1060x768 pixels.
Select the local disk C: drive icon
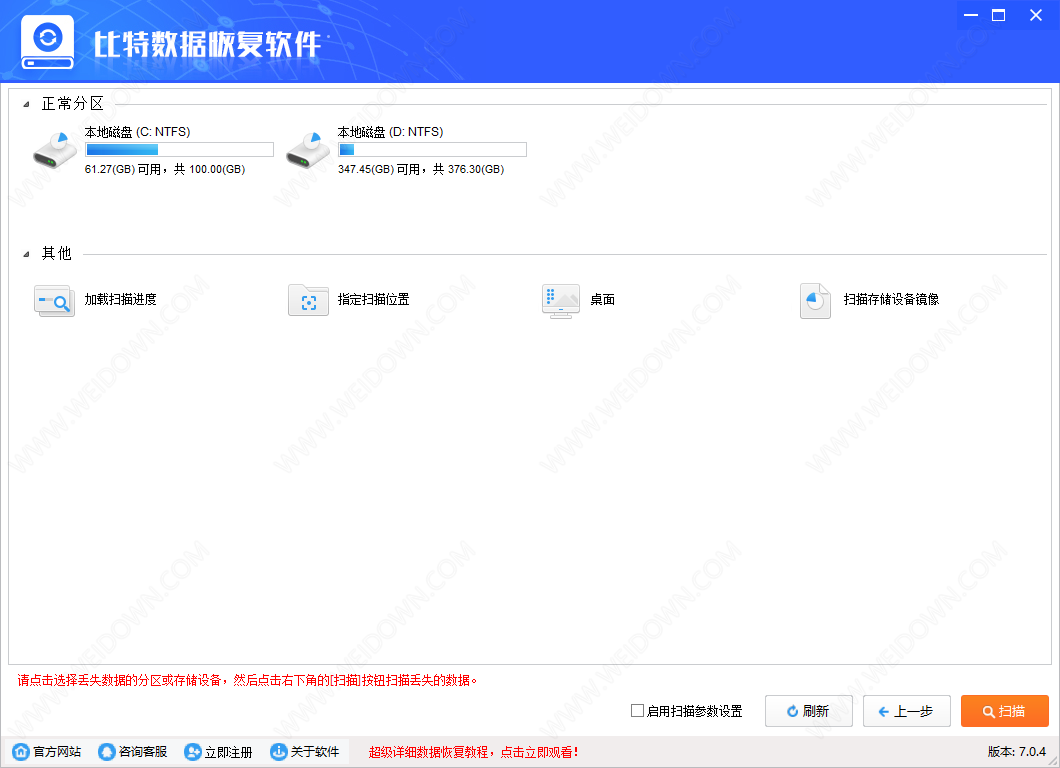click(x=55, y=149)
